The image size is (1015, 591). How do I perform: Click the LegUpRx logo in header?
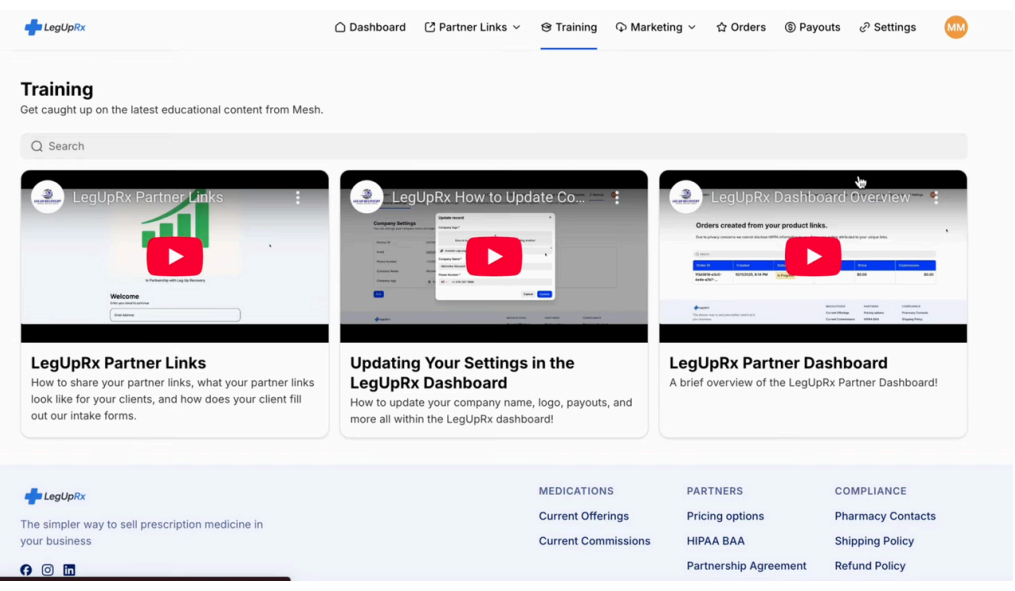tap(55, 27)
